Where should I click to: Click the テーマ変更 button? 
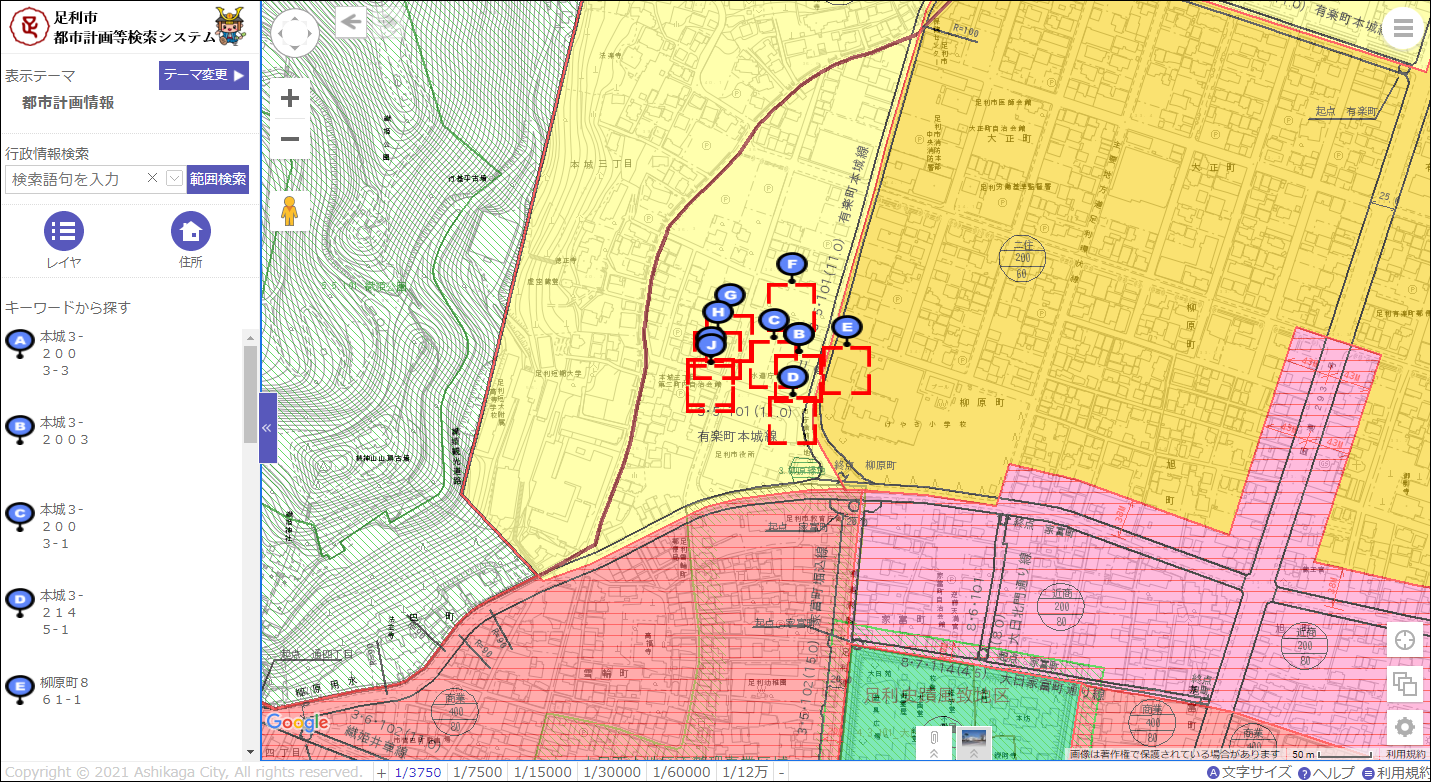click(x=203, y=75)
